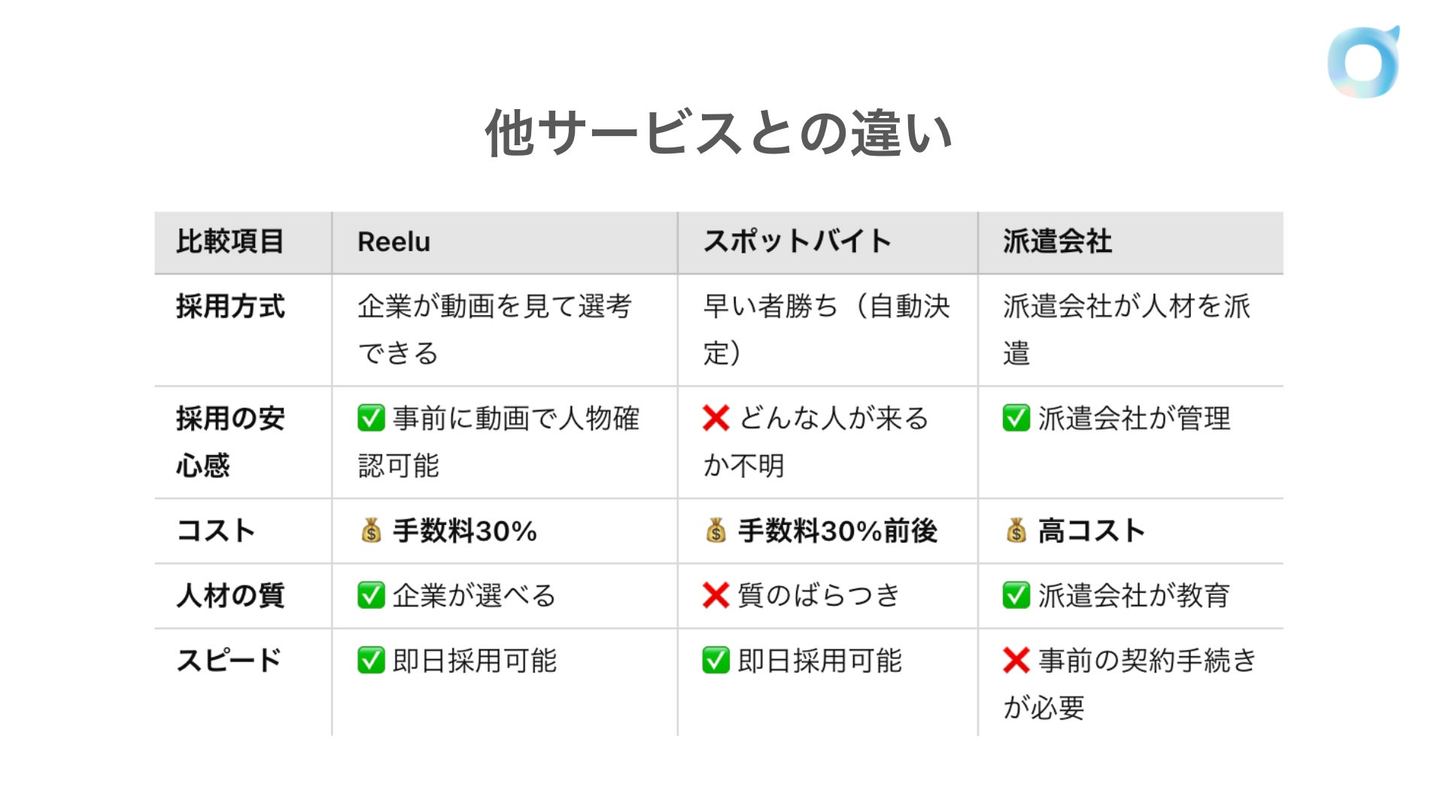Click the スポットバイト column header
This screenshot has height=805, width=1440.
click(796, 242)
